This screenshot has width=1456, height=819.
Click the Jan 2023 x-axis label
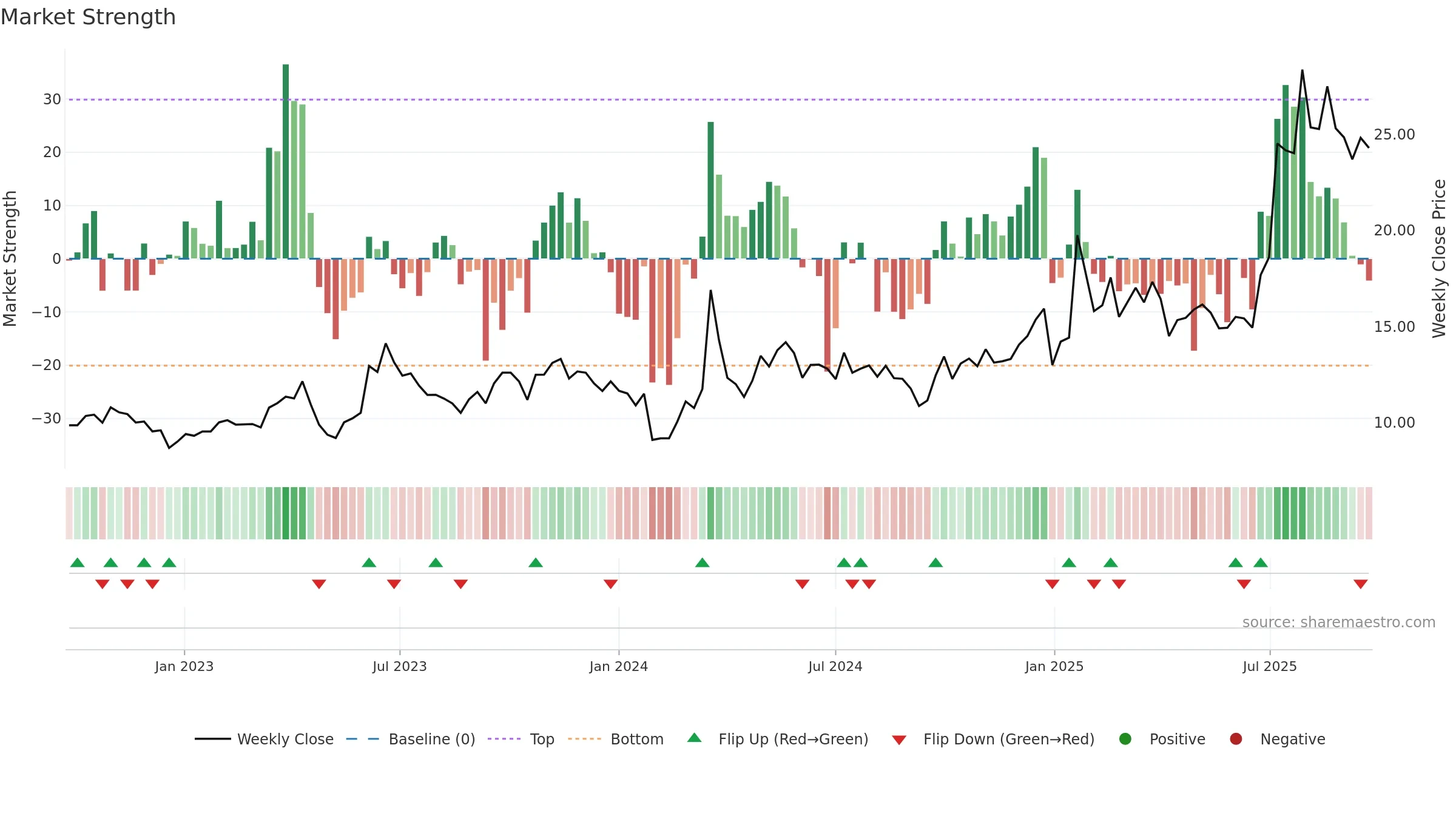(184, 666)
